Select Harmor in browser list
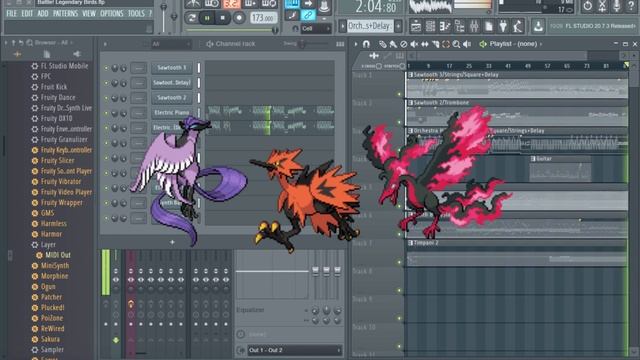Image resolution: width=640 pixels, height=360 pixels. pos(51,234)
